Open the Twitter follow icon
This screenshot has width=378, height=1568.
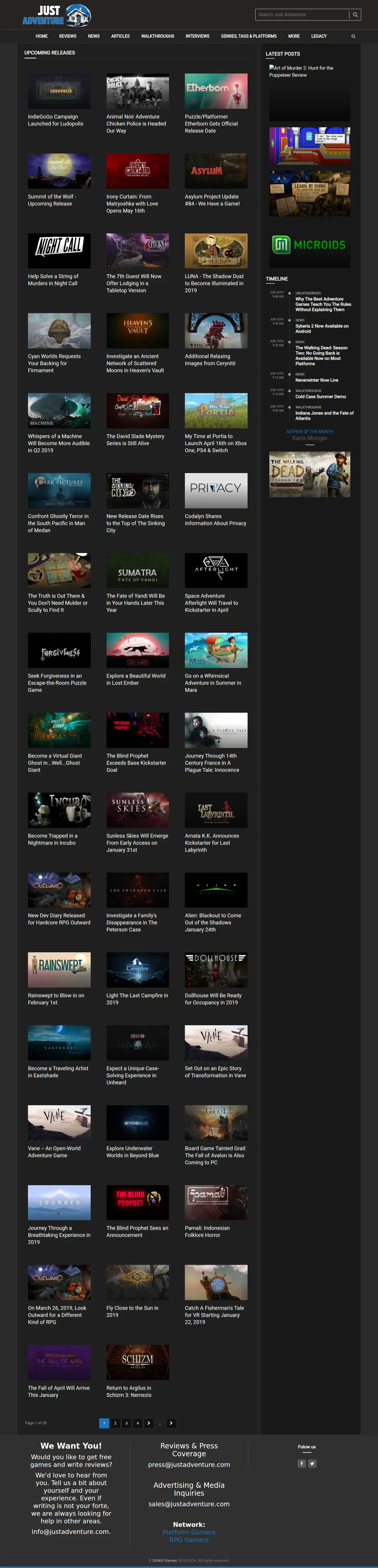[312, 1463]
